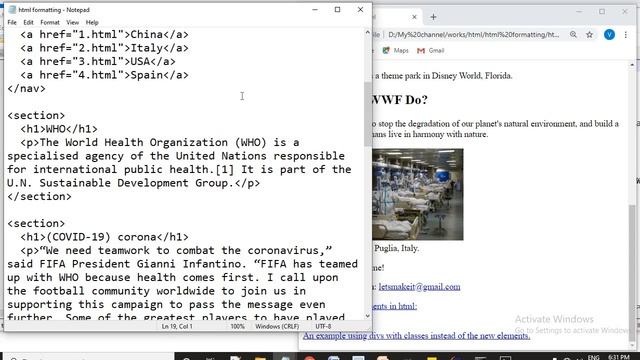Viewport: 640px width, 360px height.
Task: Click the Spain anchor line in Notepad
Action: pos(104,75)
